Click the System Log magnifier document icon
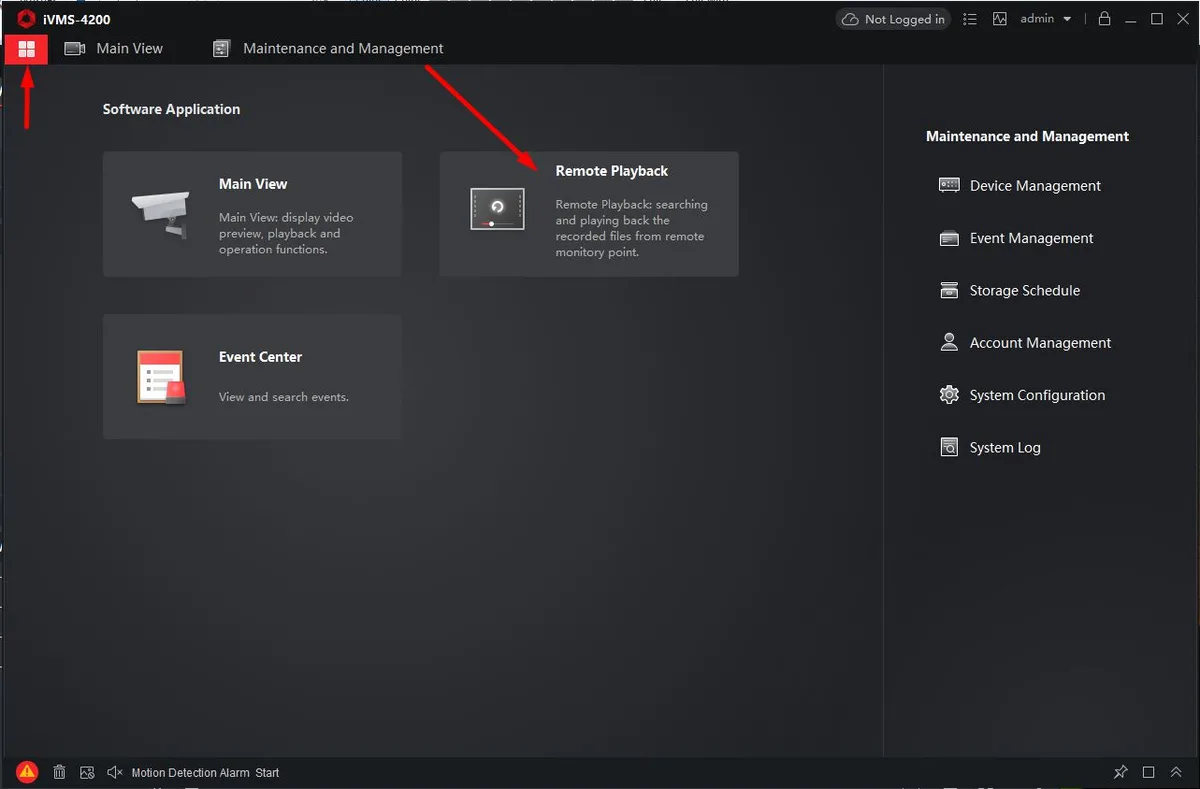1200x789 pixels. tap(949, 447)
